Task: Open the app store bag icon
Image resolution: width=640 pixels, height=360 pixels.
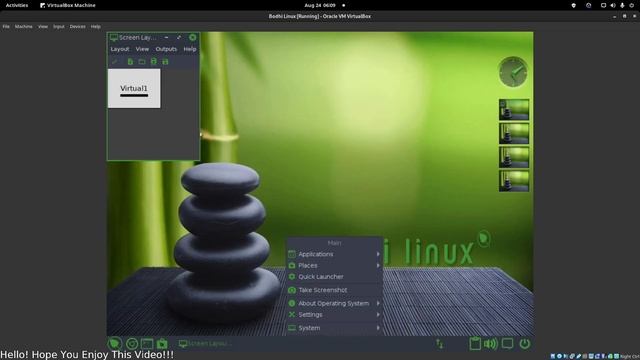Action: pos(162,344)
